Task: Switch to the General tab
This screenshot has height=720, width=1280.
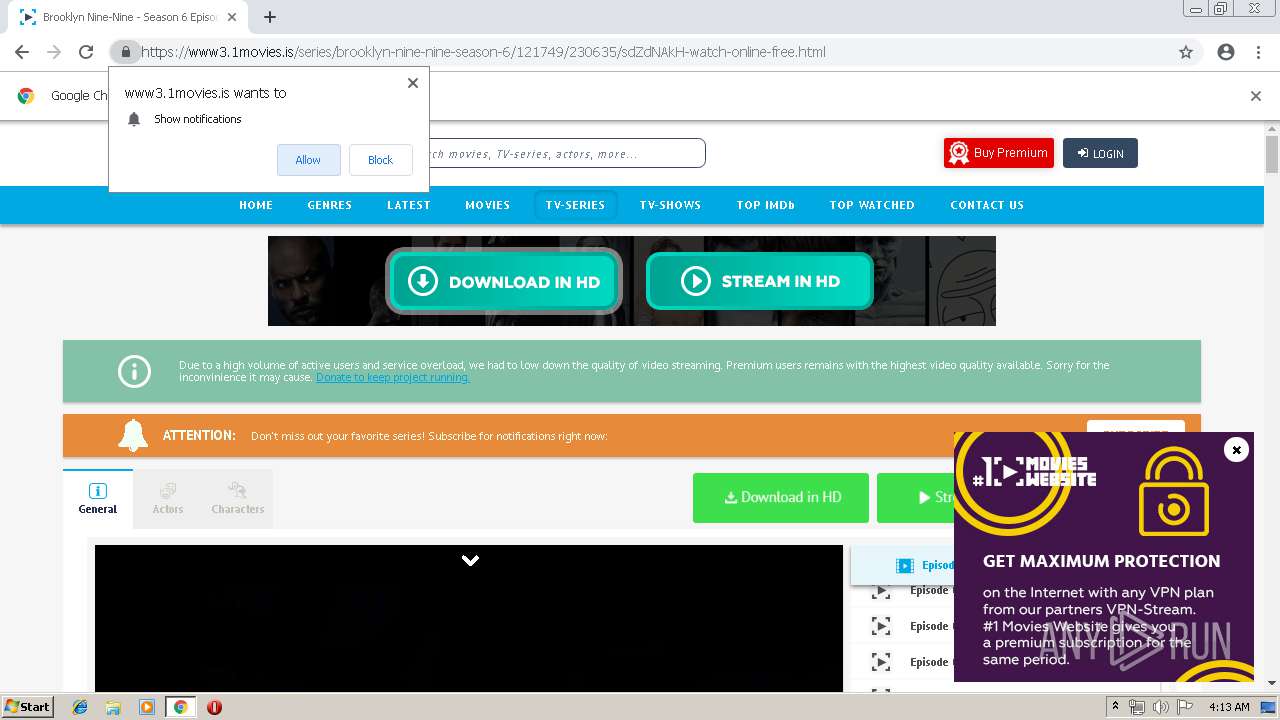Action: (98, 497)
